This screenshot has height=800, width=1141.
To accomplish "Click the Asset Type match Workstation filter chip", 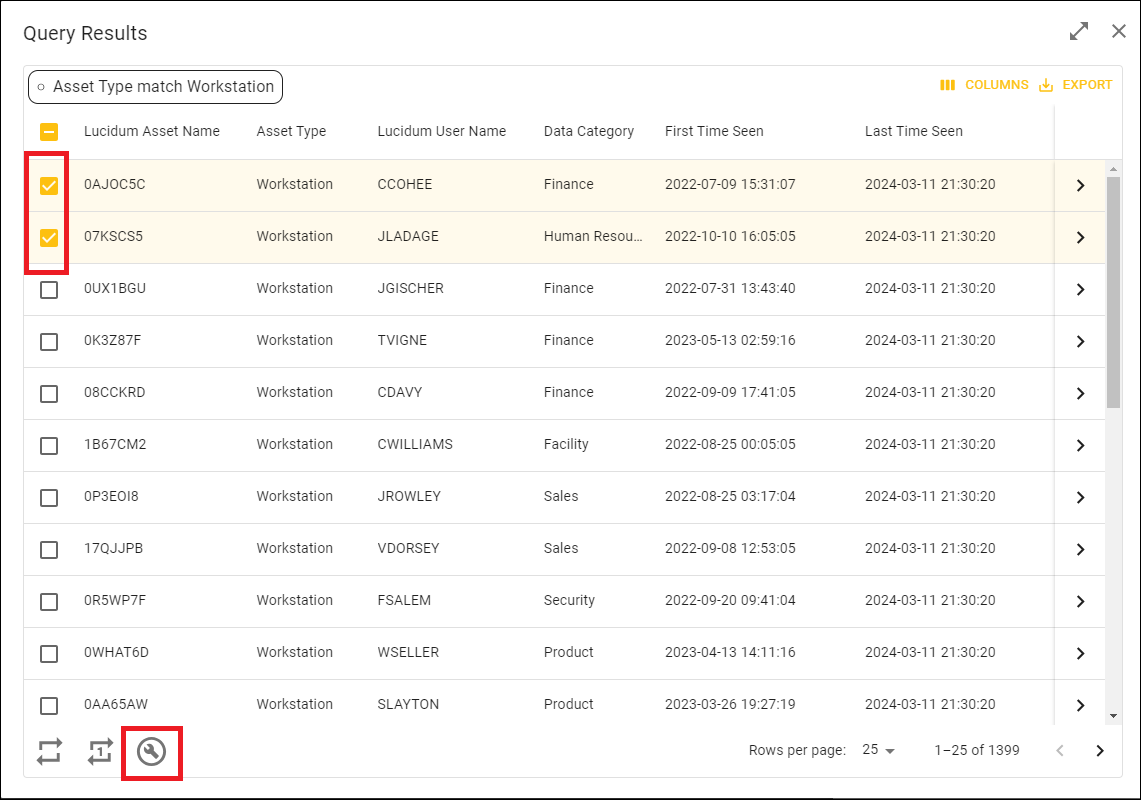I will click(x=155, y=87).
